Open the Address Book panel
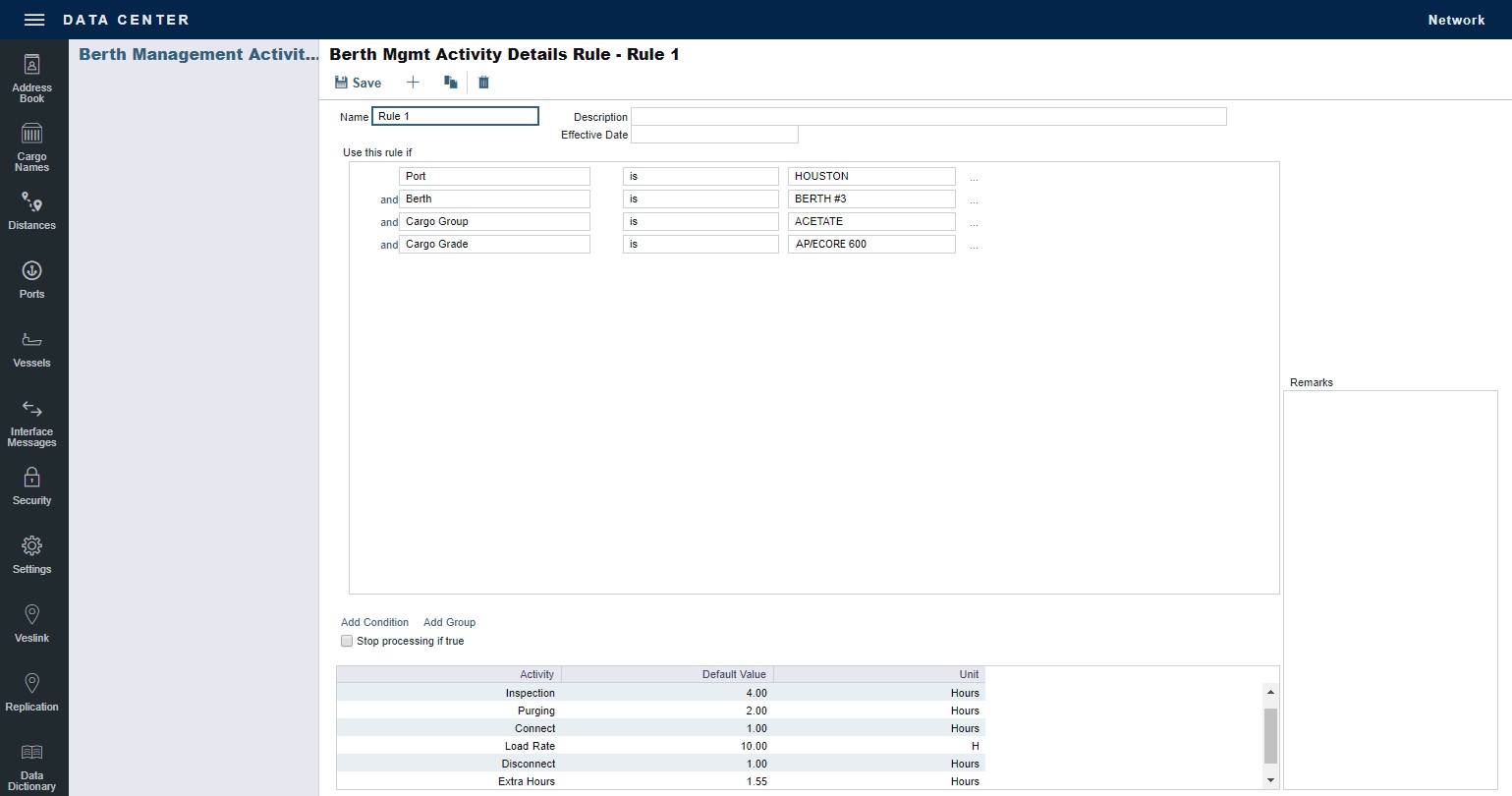 pyautogui.click(x=32, y=79)
